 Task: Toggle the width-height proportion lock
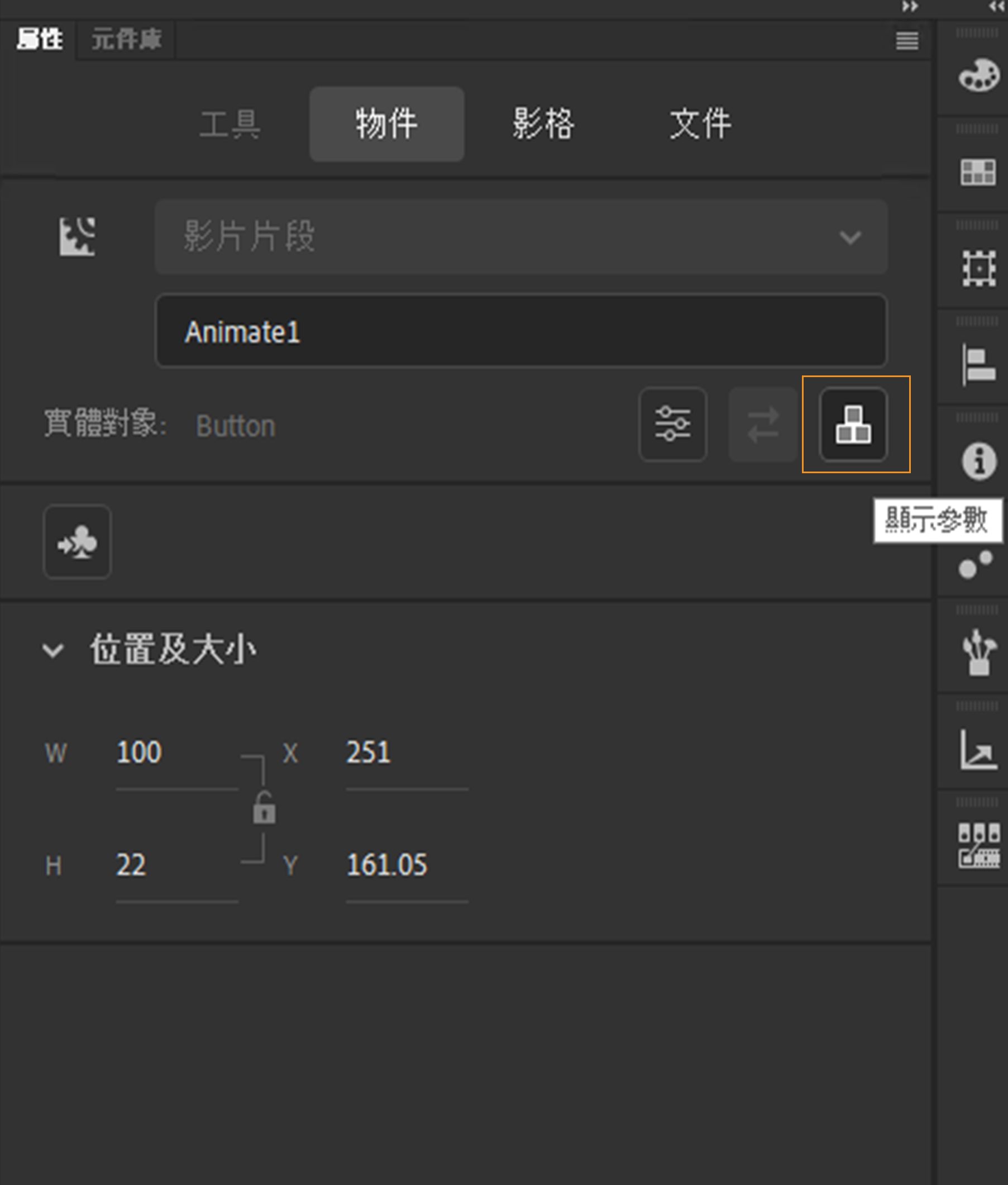click(264, 808)
